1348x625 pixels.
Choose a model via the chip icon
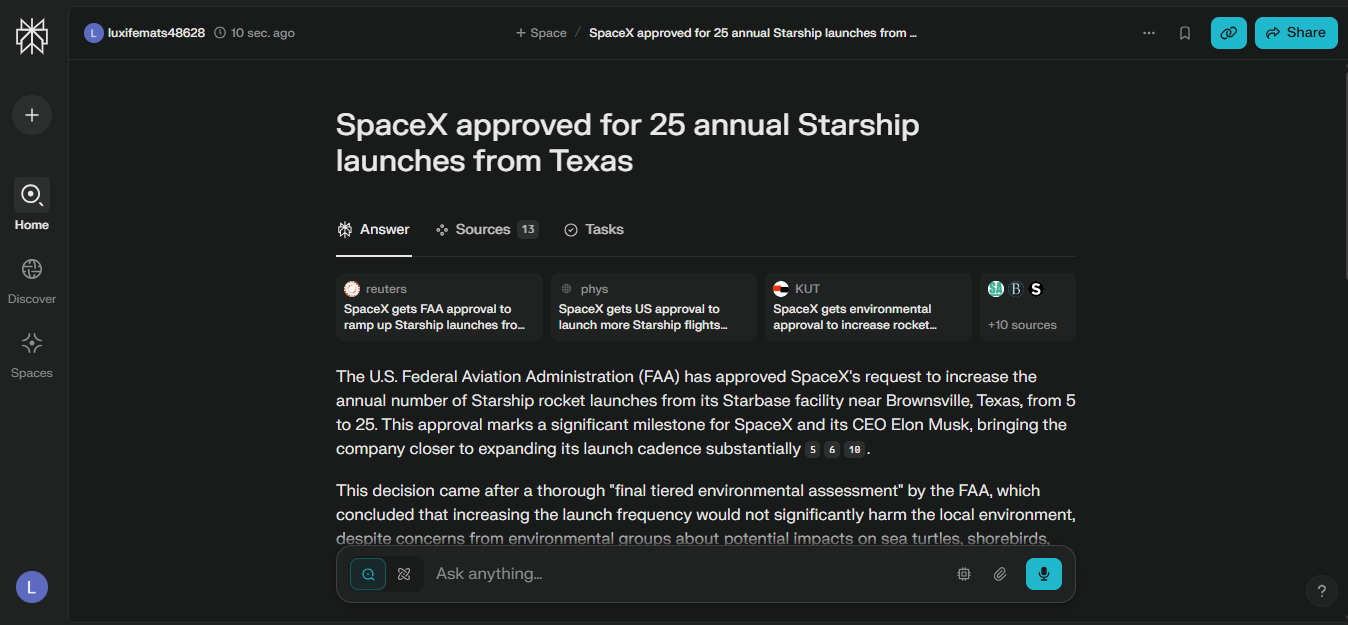coord(964,574)
